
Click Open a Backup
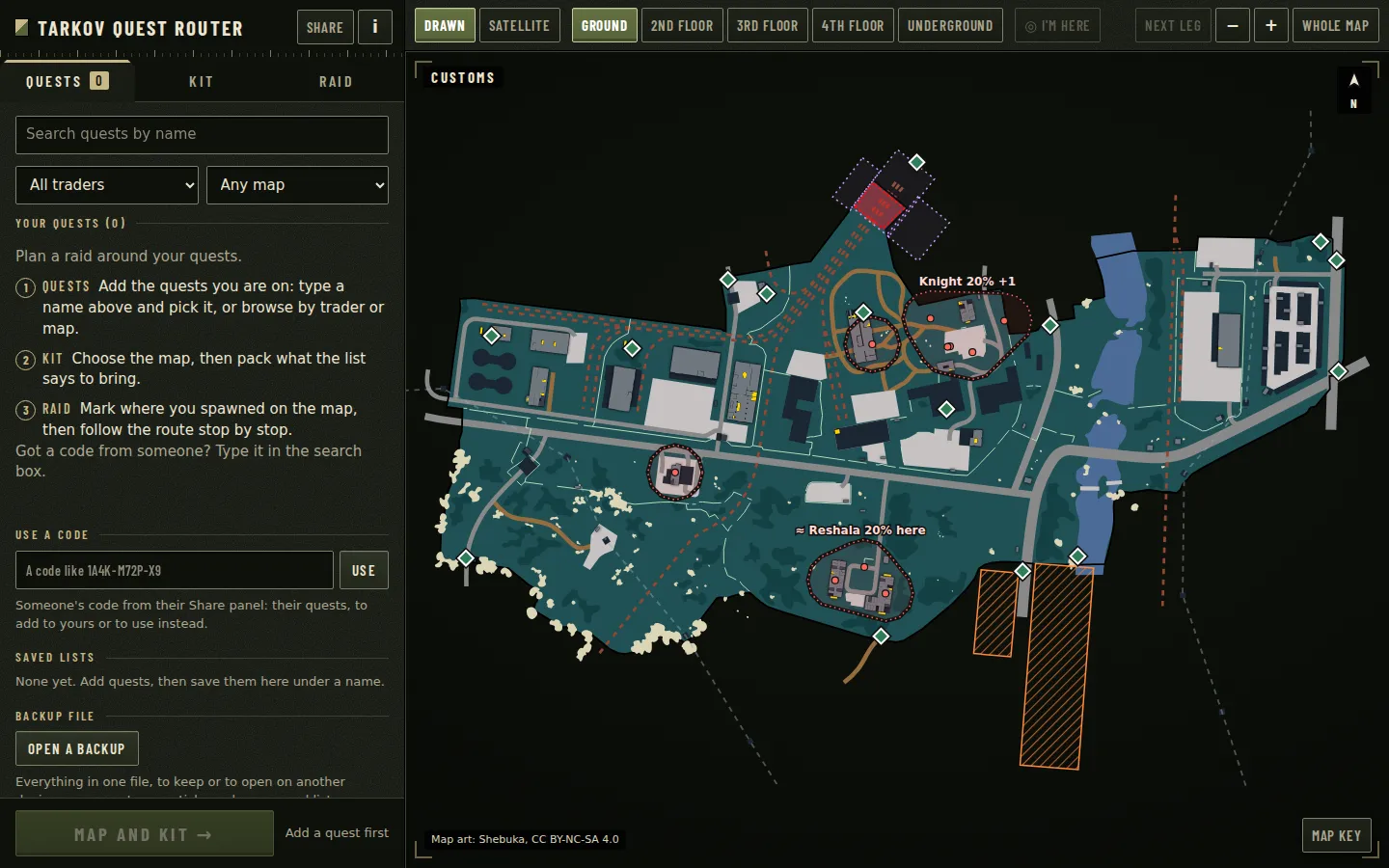tap(77, 748)
